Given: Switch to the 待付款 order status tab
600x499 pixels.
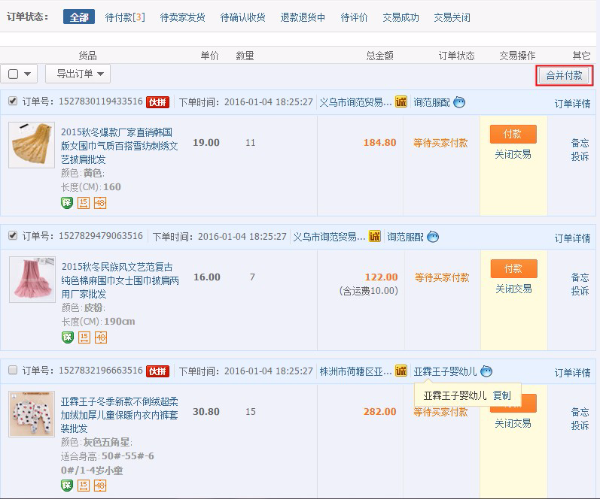Looking at the screenshot, I should coord(124,17).
